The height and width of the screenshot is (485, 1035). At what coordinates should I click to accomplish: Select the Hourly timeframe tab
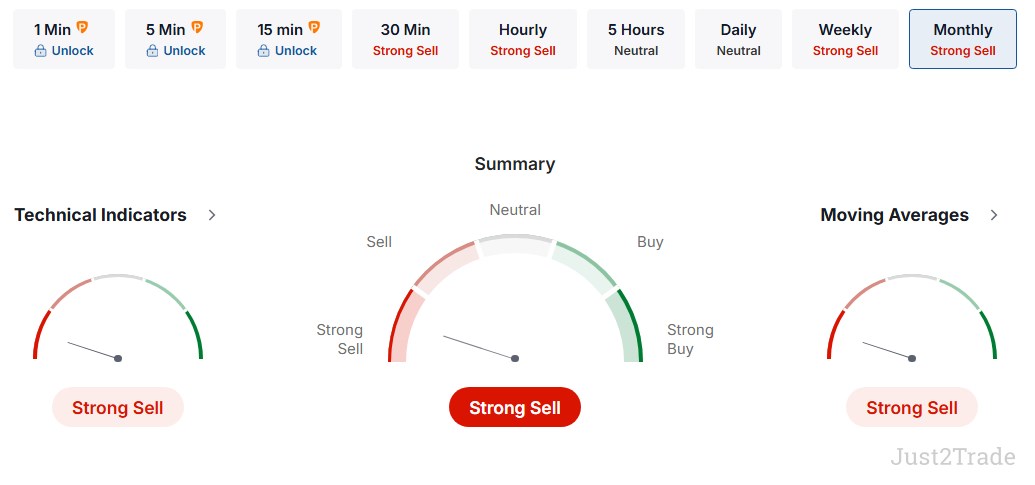pyautogui.click(x=522, y=39)
